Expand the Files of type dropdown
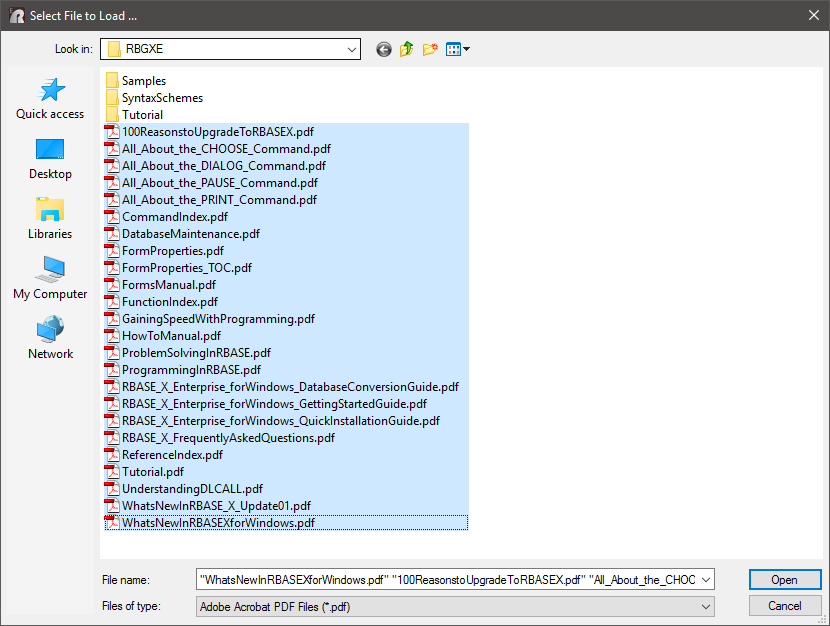Screen dimensions: 830x626 (706, 606)
